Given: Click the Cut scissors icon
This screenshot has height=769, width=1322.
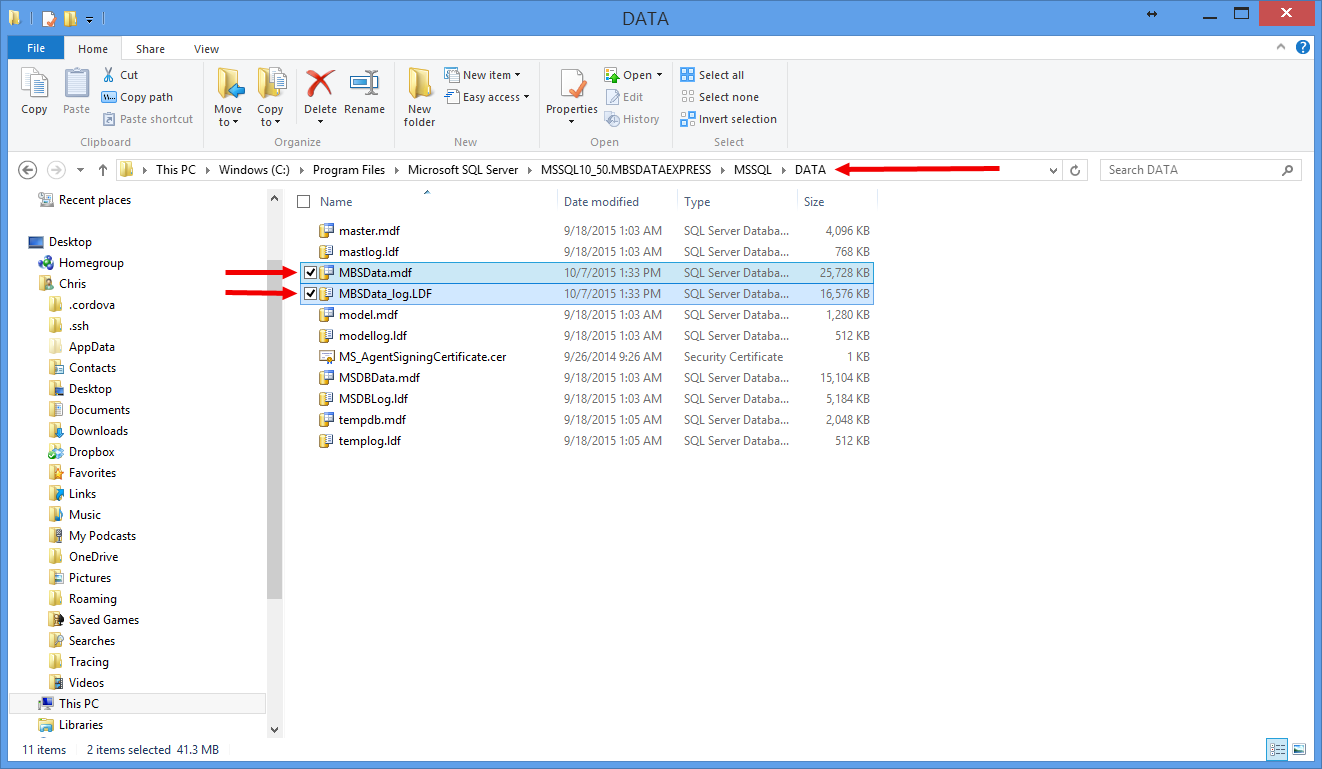Looking at the screenshot, I should pos(109,75).
